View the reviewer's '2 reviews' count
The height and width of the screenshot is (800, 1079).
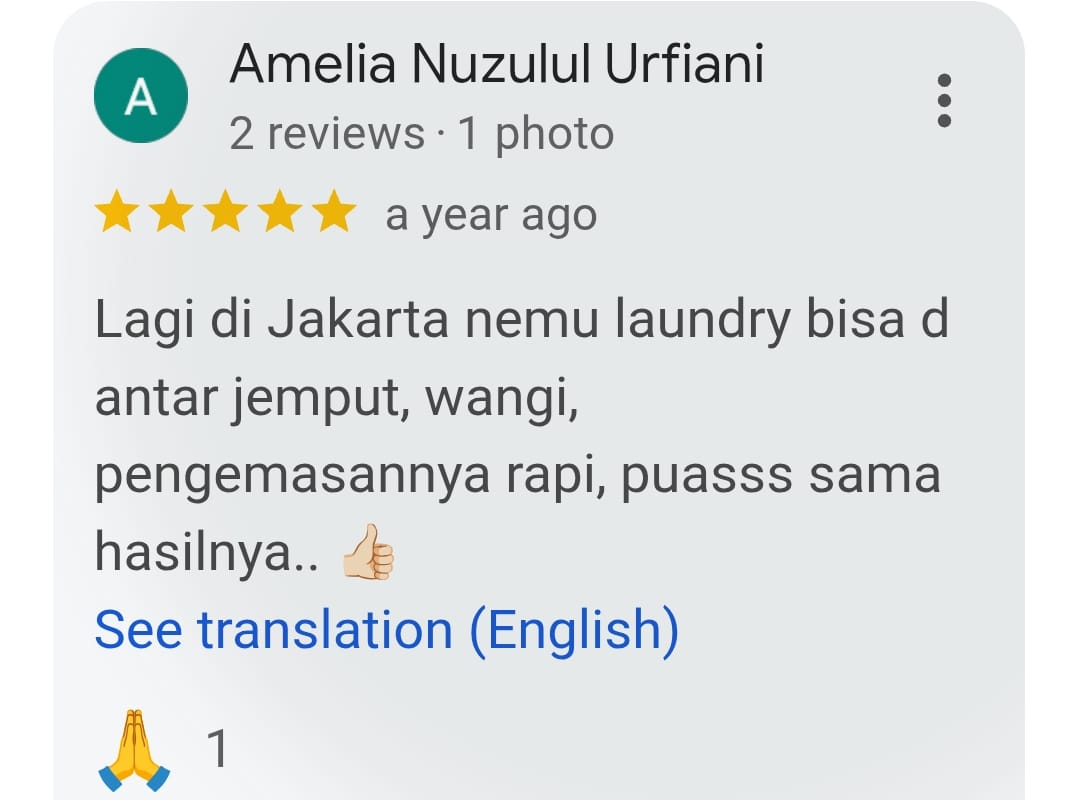point(327,133)
